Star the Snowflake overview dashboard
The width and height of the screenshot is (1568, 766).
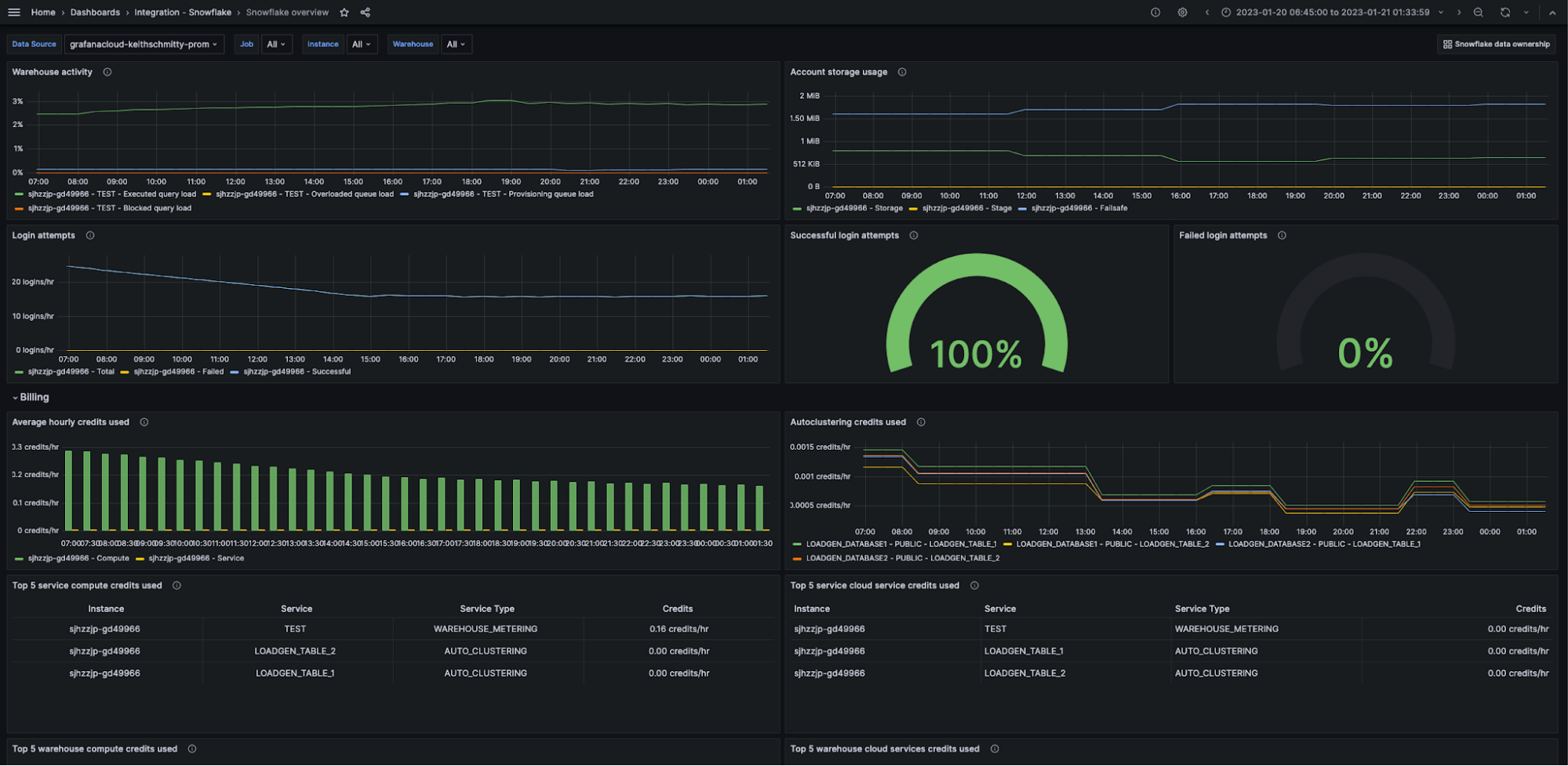[x=344, y=12]
